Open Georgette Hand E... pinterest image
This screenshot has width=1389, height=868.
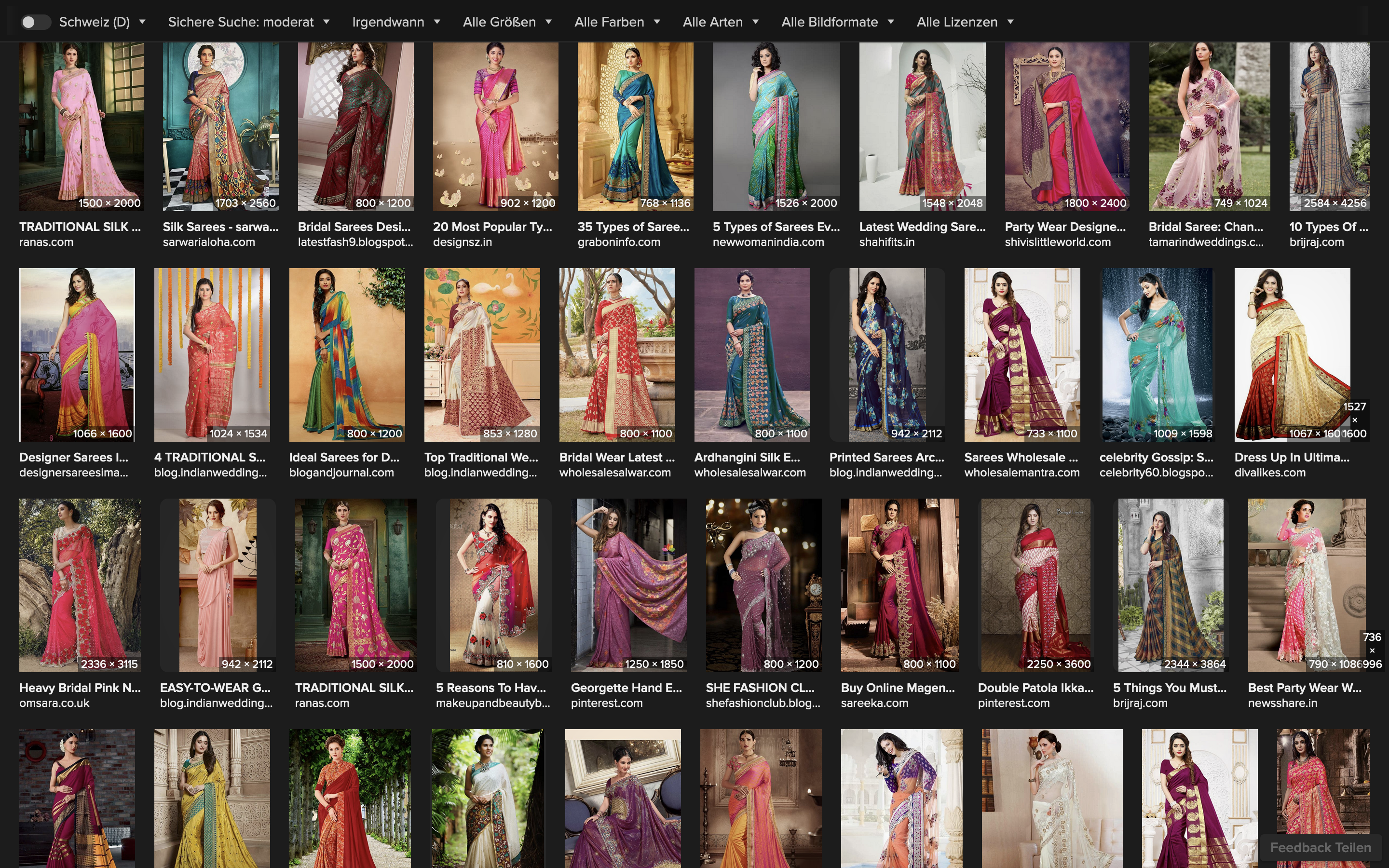(x=628, y=585)
